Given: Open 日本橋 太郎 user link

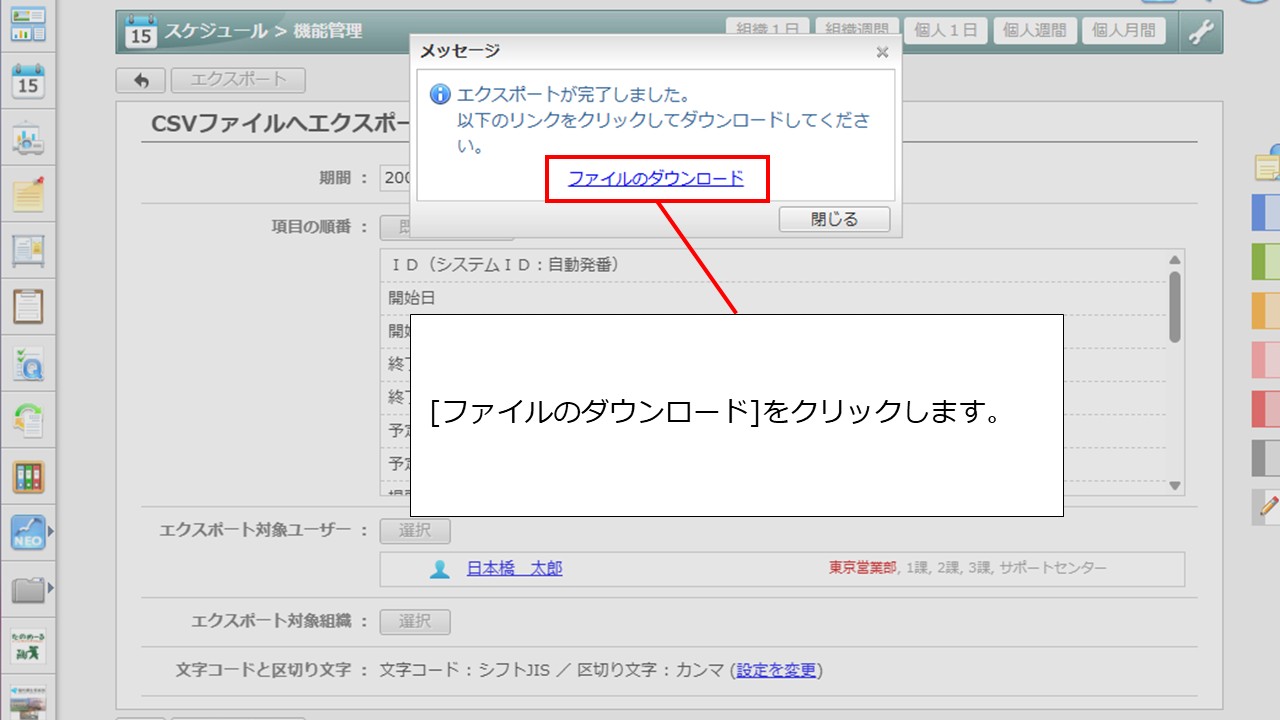Looking at the screenshot, I should [x=514, y=569].
